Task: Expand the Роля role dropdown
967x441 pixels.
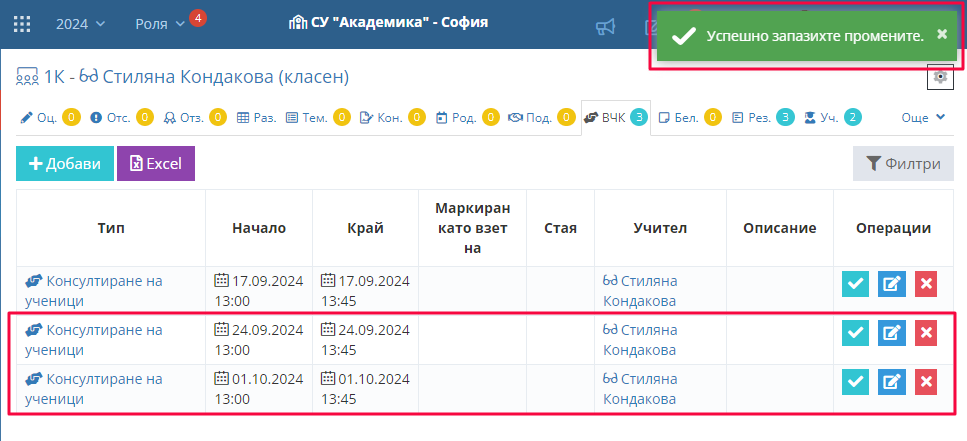Action: [160, 23]
